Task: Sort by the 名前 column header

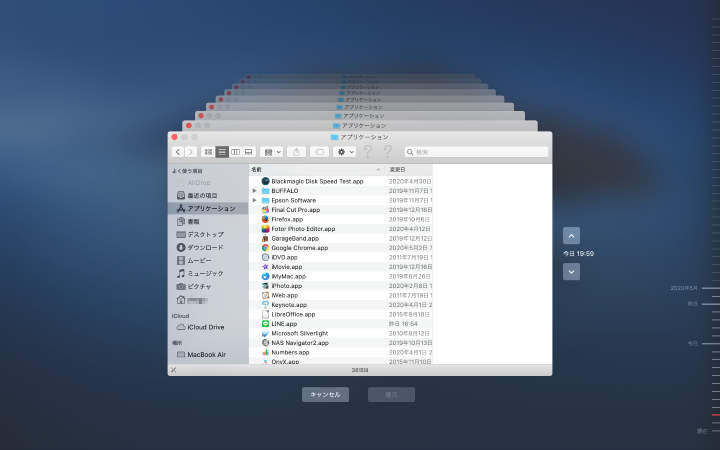Action: click(316, 169)
